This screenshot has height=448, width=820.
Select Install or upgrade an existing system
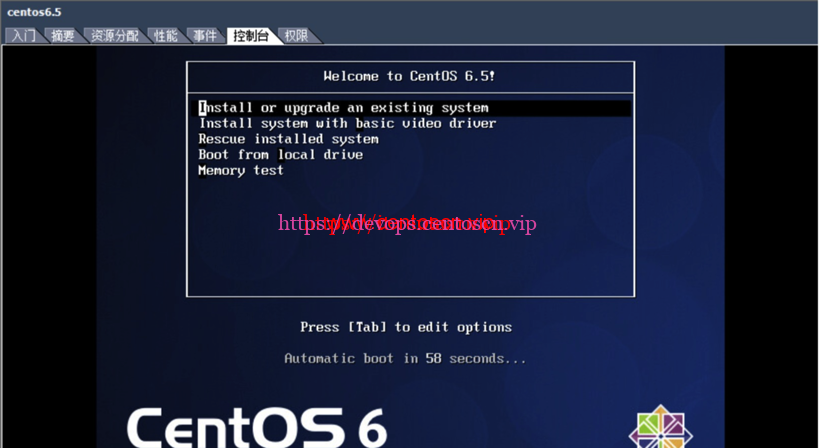pyautogui.click(x=343, y=108)
